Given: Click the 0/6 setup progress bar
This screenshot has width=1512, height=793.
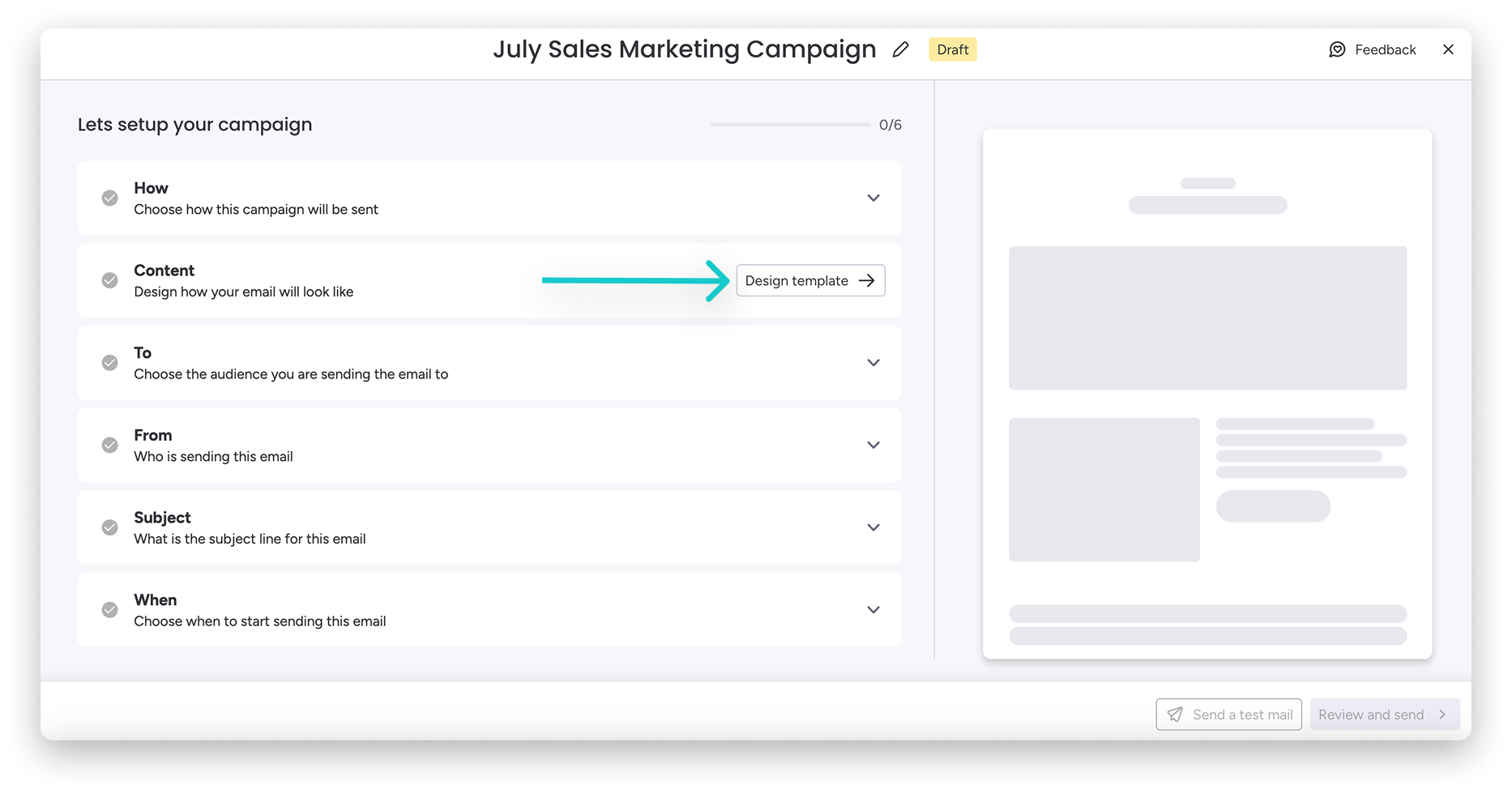Looking at the screenshot, I should 790,125.
